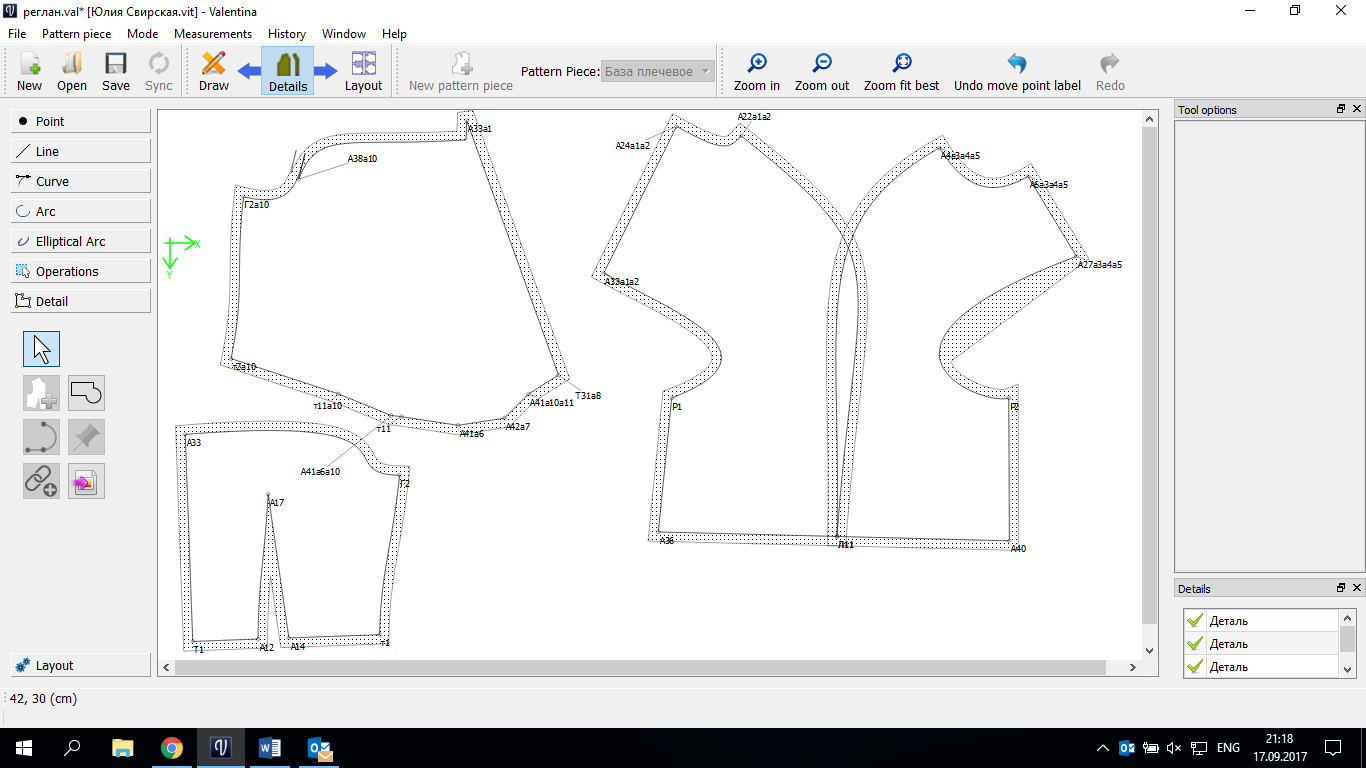Expand the Arc tools section

pos(81,211)
